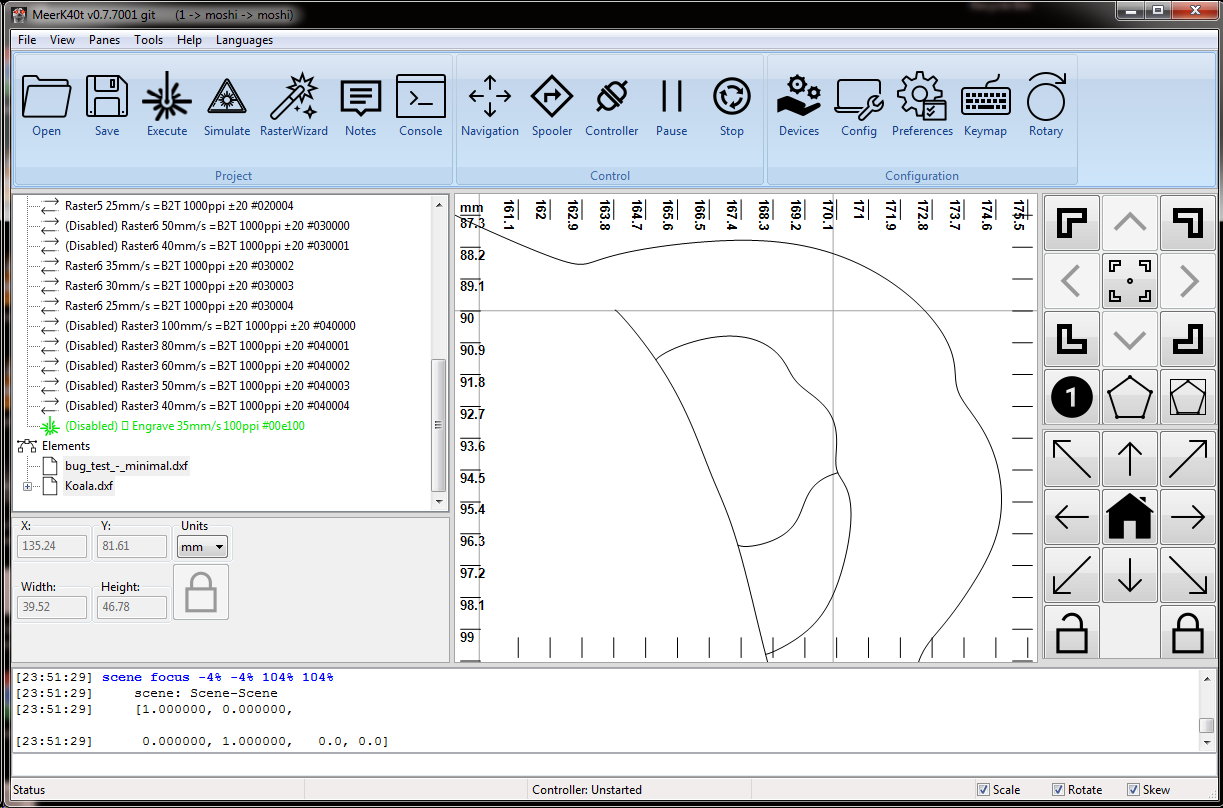Open Preferences gear icon
1223x808 pixels.
tap(922, 106)
